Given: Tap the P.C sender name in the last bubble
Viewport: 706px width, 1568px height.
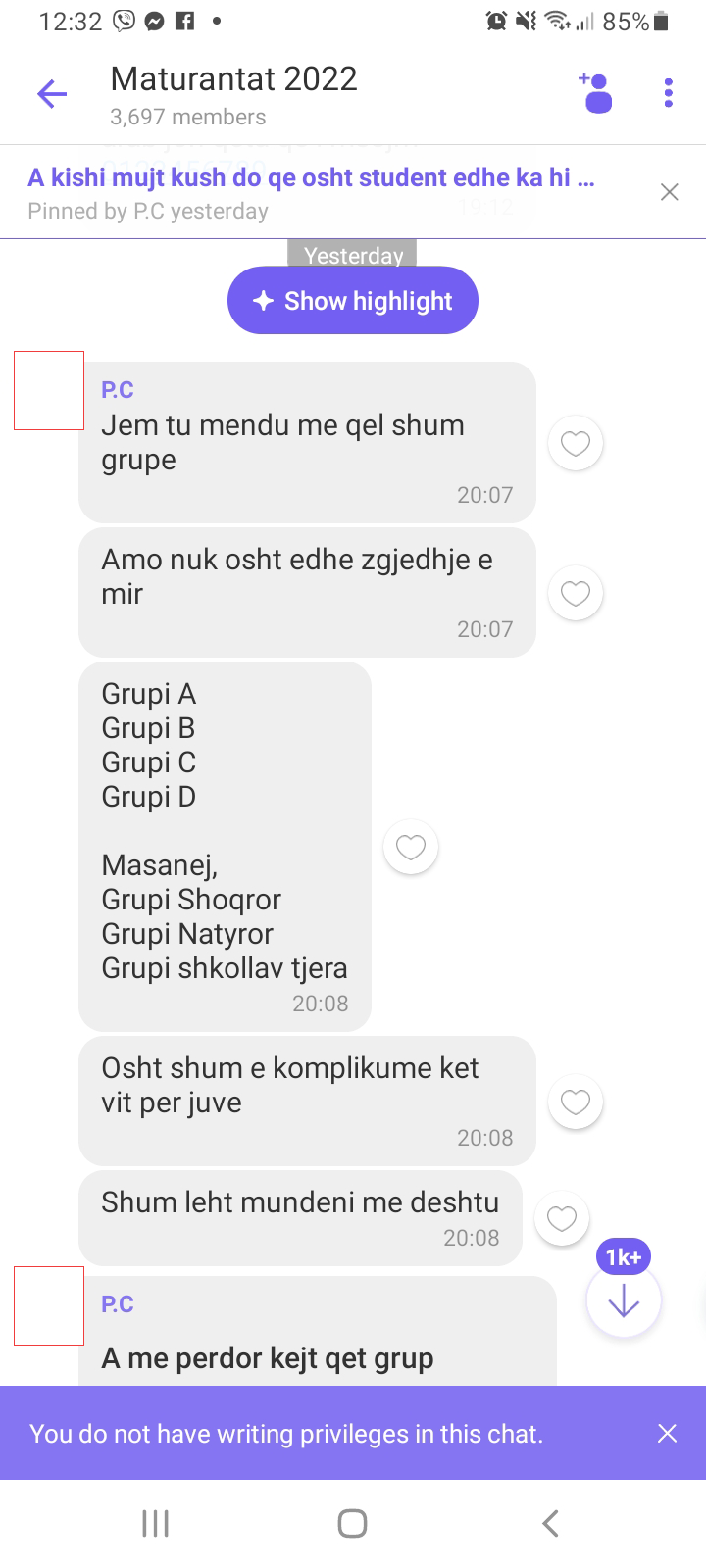Looking at the screenshot, I should [x=118, y=1304].
